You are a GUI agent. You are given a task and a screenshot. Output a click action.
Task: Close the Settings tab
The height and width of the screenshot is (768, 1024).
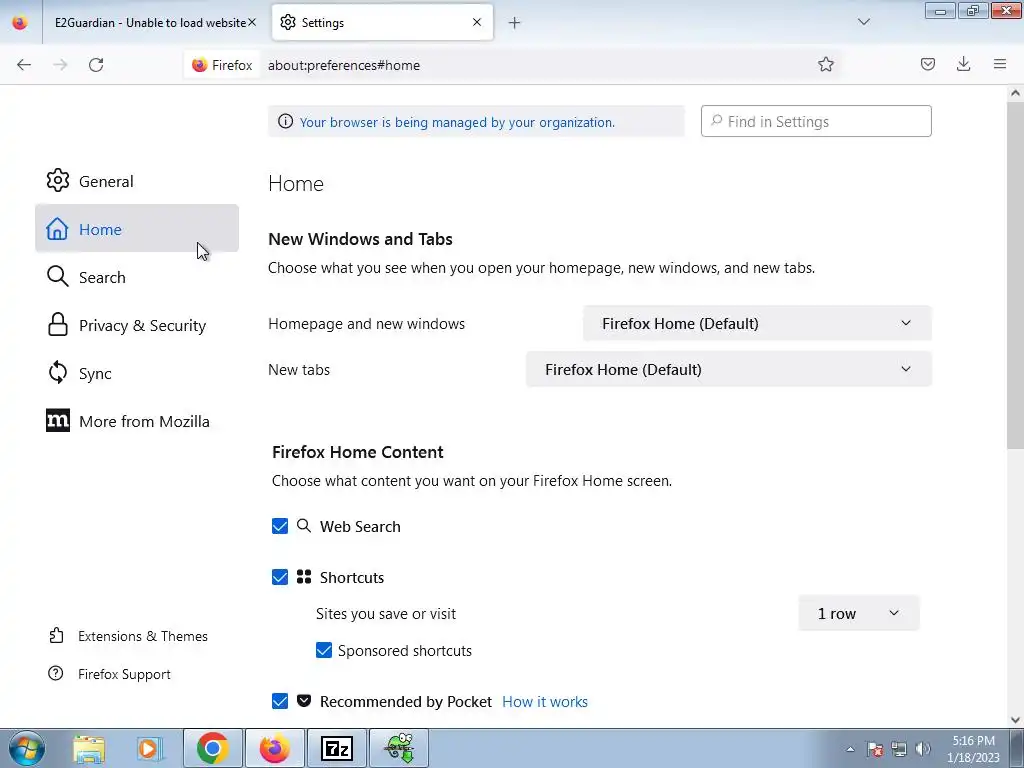click(x=477, y=22)
